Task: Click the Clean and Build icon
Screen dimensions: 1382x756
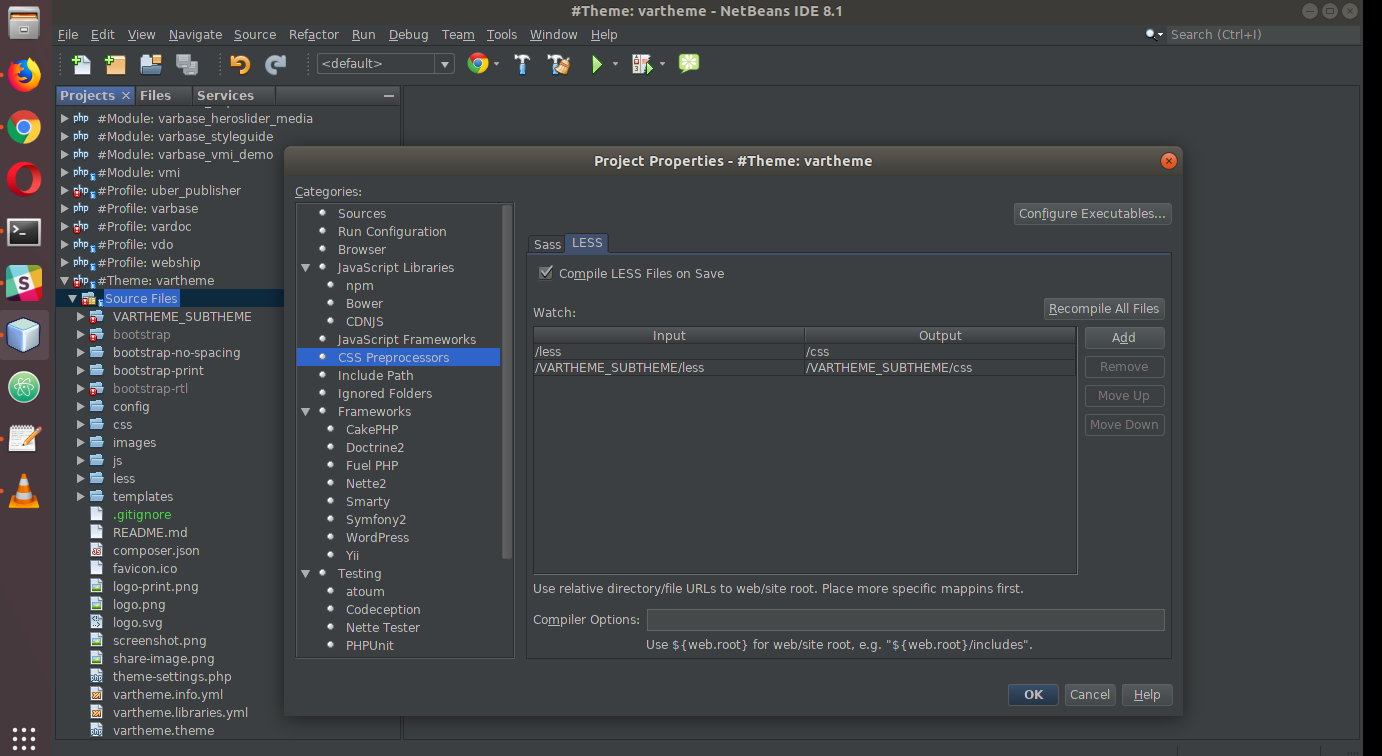Action: point(558,64)
